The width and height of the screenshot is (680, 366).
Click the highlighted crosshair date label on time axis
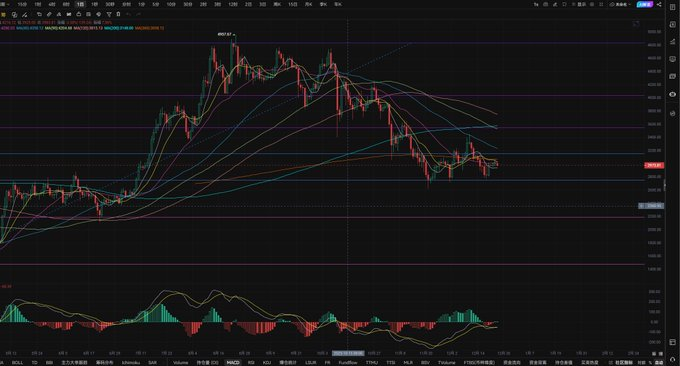point(348,353)
